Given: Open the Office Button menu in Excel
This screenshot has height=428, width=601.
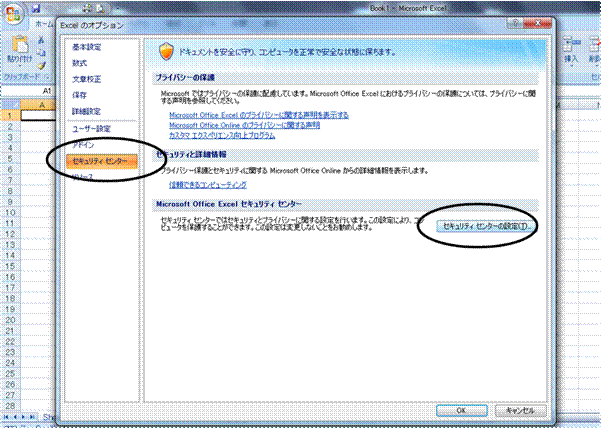Looking at the screenshot, I should click(x=13, y=15).
